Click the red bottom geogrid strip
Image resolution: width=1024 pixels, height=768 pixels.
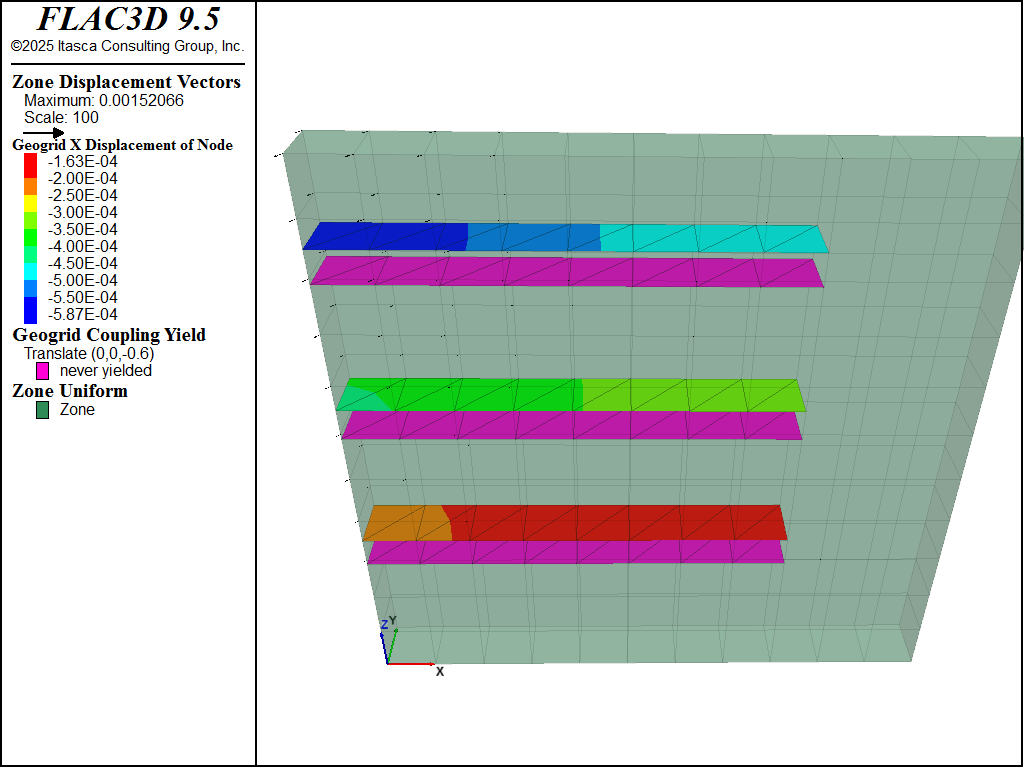pos(614,523)
